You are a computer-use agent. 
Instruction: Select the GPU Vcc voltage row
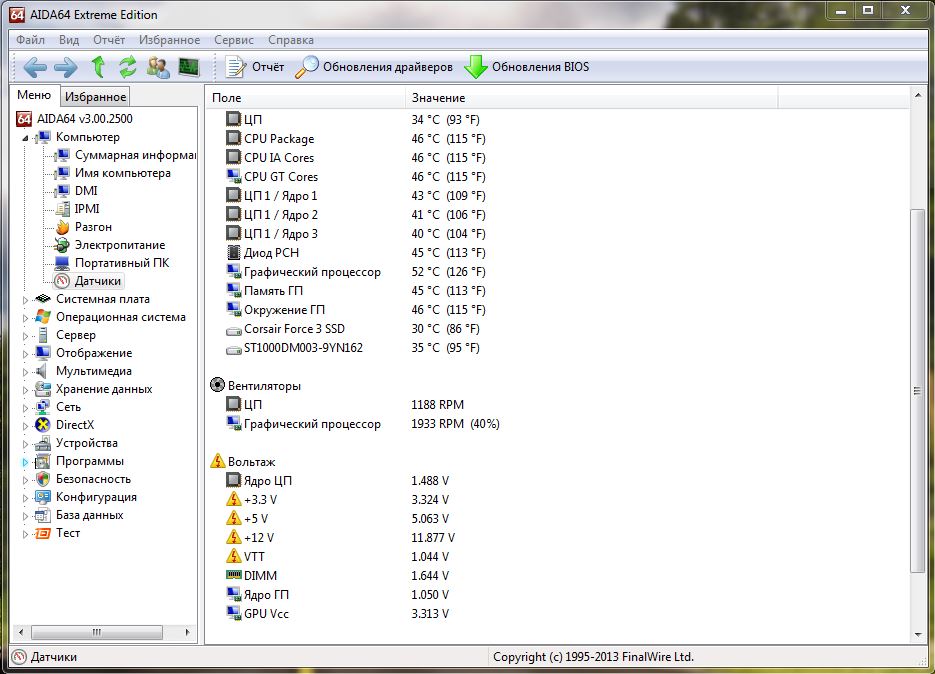tap(338, 614)
